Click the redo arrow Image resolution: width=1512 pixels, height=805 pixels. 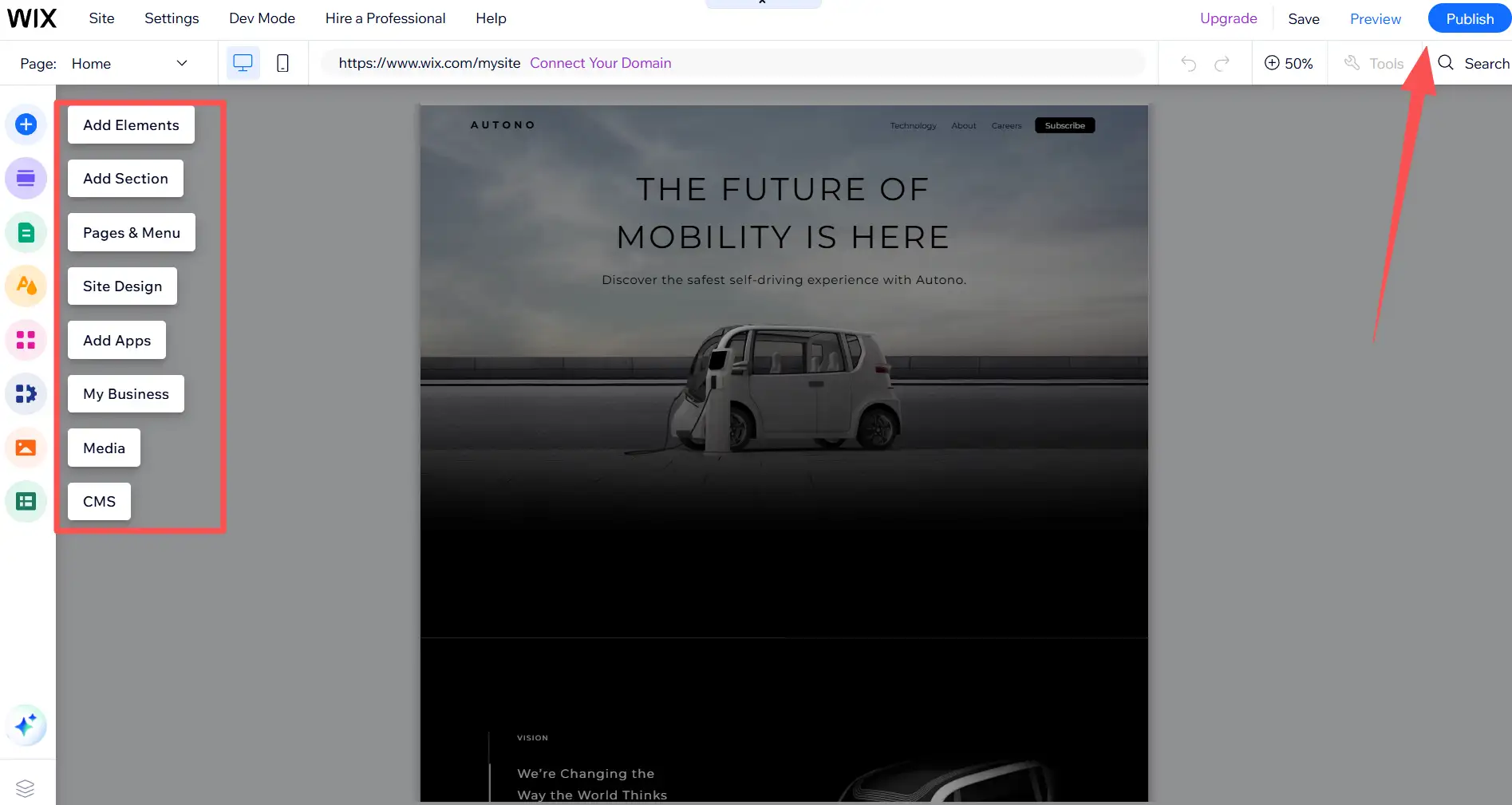[1222, 63]
